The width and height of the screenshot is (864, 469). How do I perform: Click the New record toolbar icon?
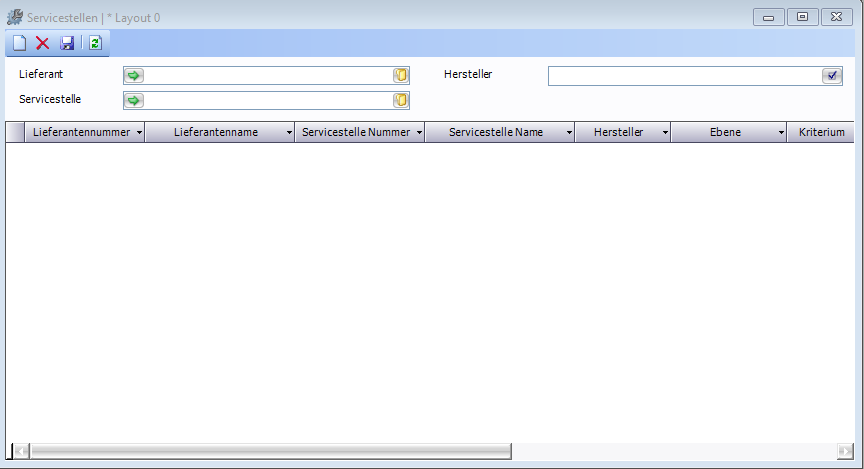(19, 43)
